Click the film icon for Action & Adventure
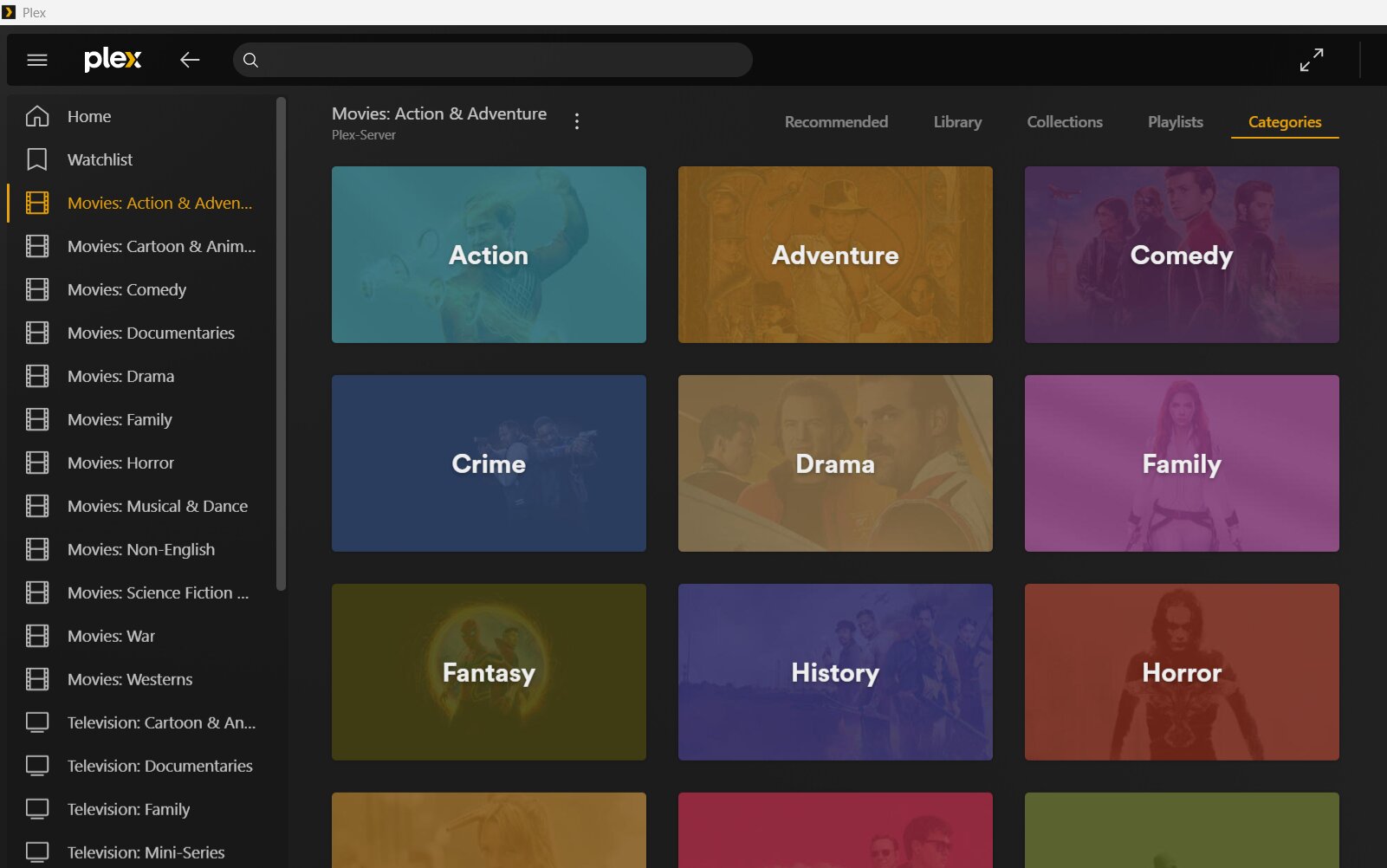 37,203
